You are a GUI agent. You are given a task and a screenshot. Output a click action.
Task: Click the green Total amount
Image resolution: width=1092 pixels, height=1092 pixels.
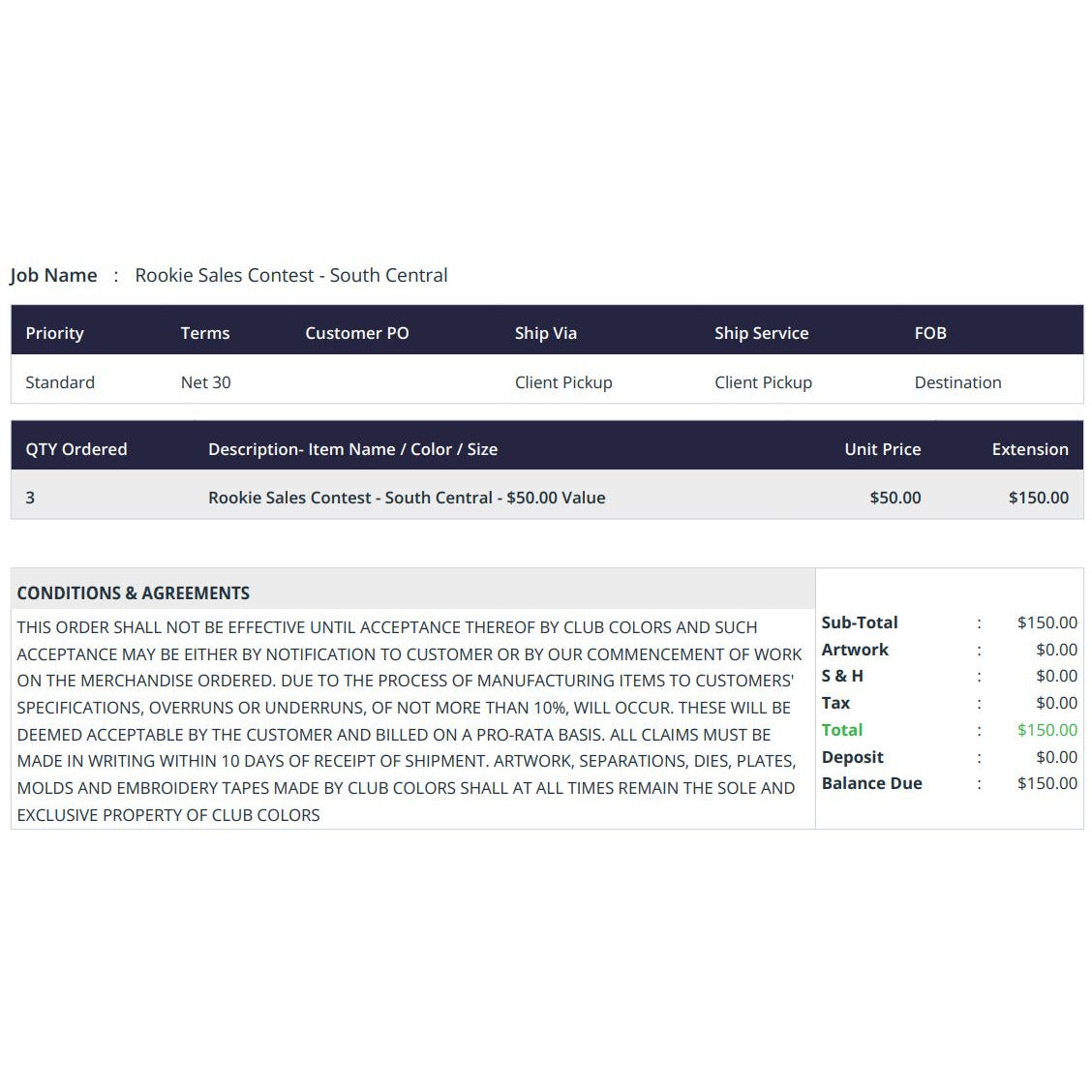pyautogui.click(x=1046, y=730)
